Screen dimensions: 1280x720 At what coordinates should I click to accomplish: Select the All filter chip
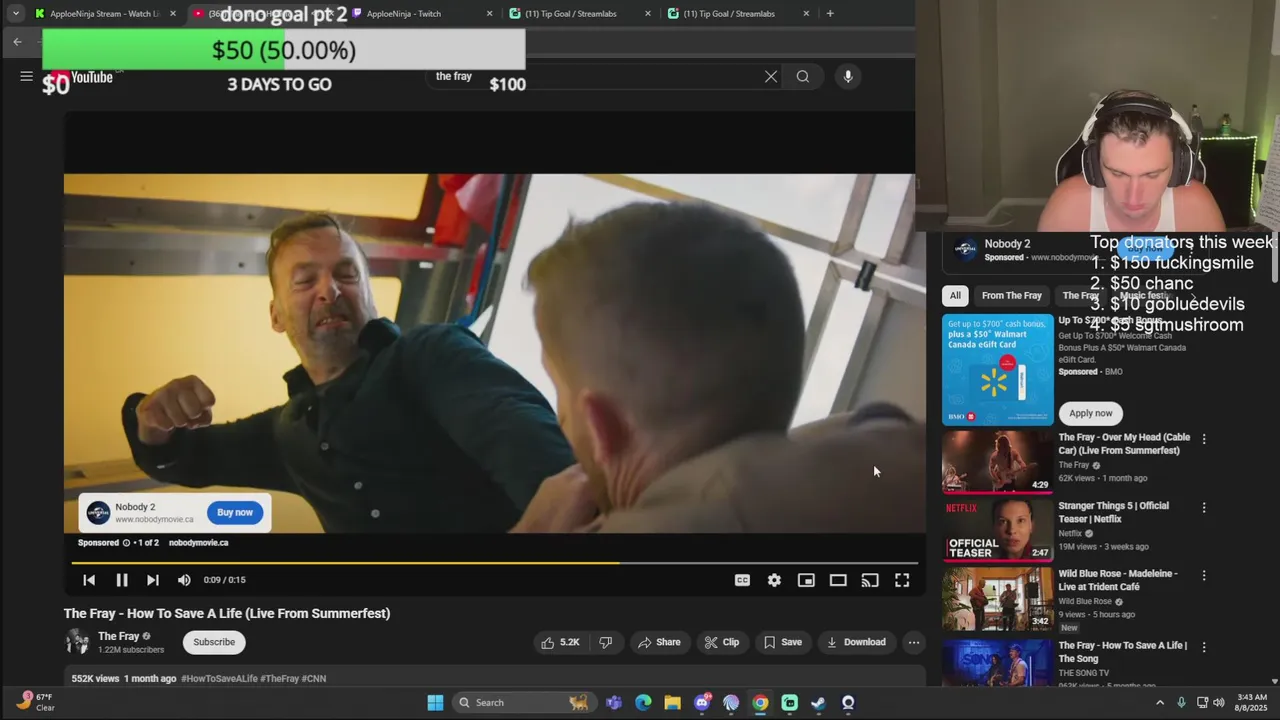coord(955,295)
